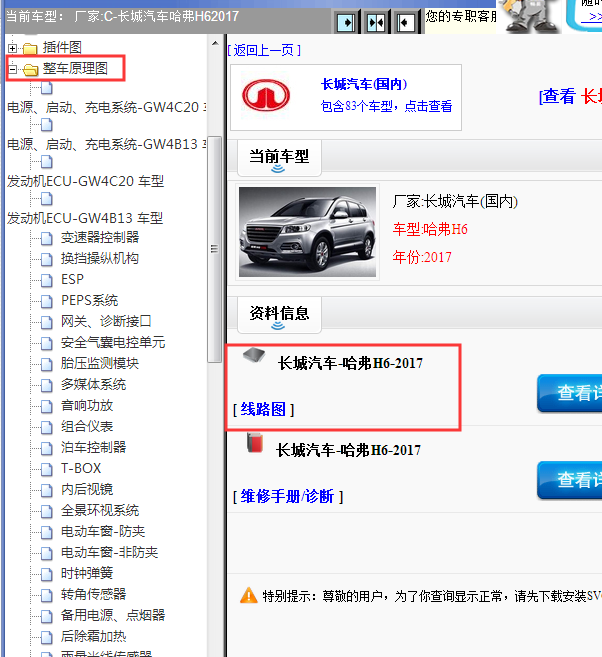This screenshot has height=657, width=602.
Task: Click the document icon beside 泊车控制器
Action: pos(47,448)
